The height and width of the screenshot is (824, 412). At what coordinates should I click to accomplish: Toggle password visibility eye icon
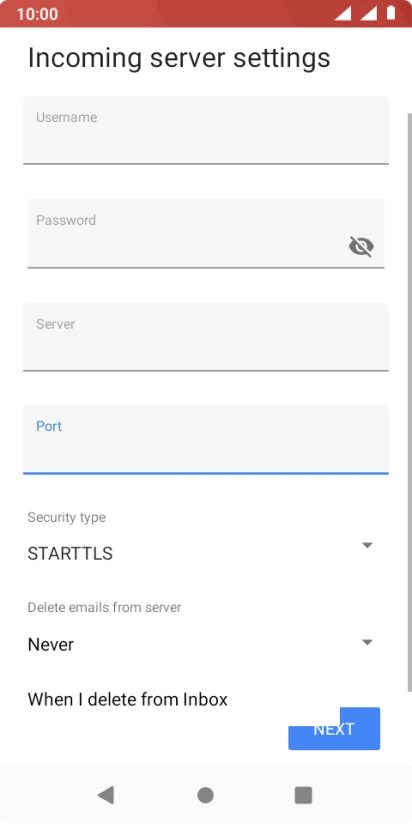pos(361,246)
